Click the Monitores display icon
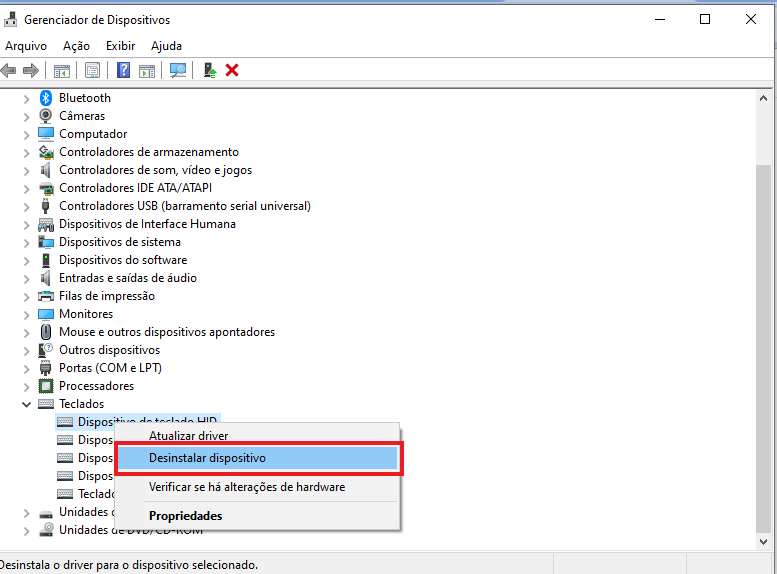 click(46, 314)
